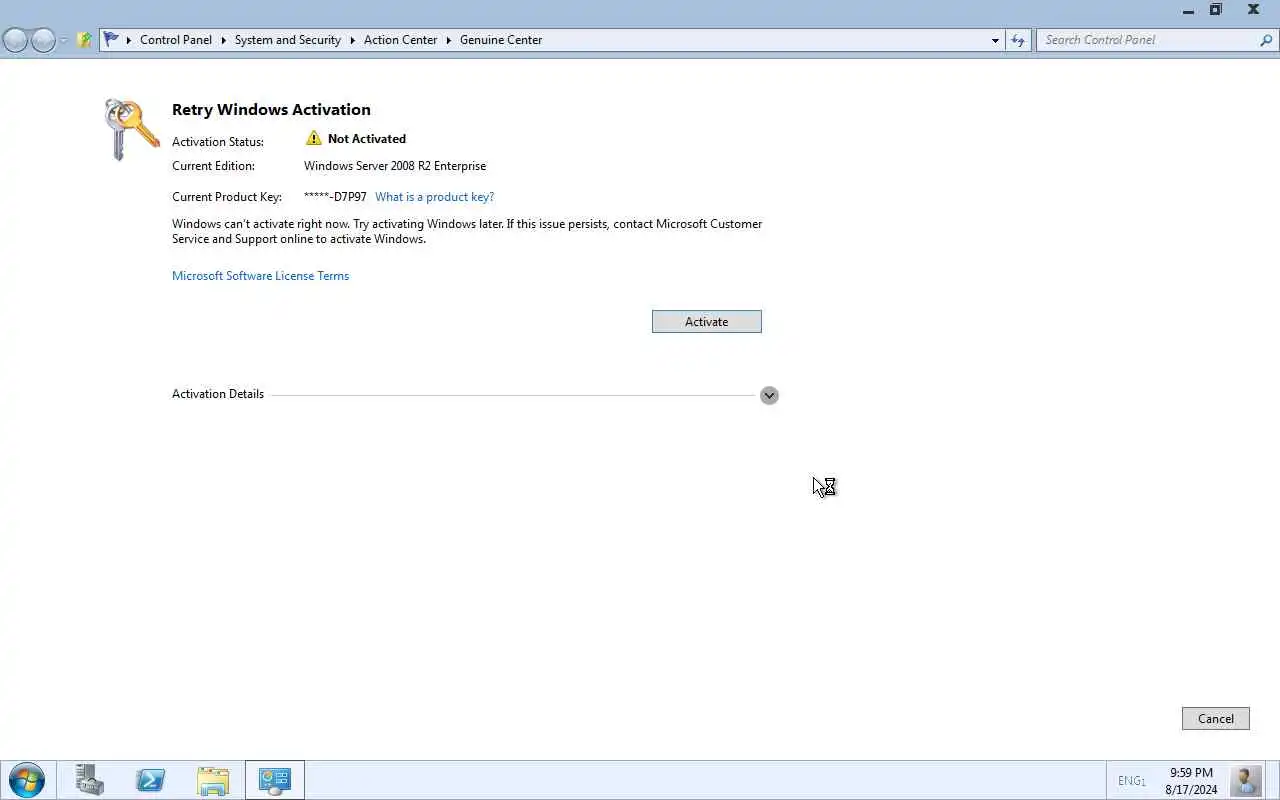Minimize the Control Panel window

click(x=1188, y=11)
